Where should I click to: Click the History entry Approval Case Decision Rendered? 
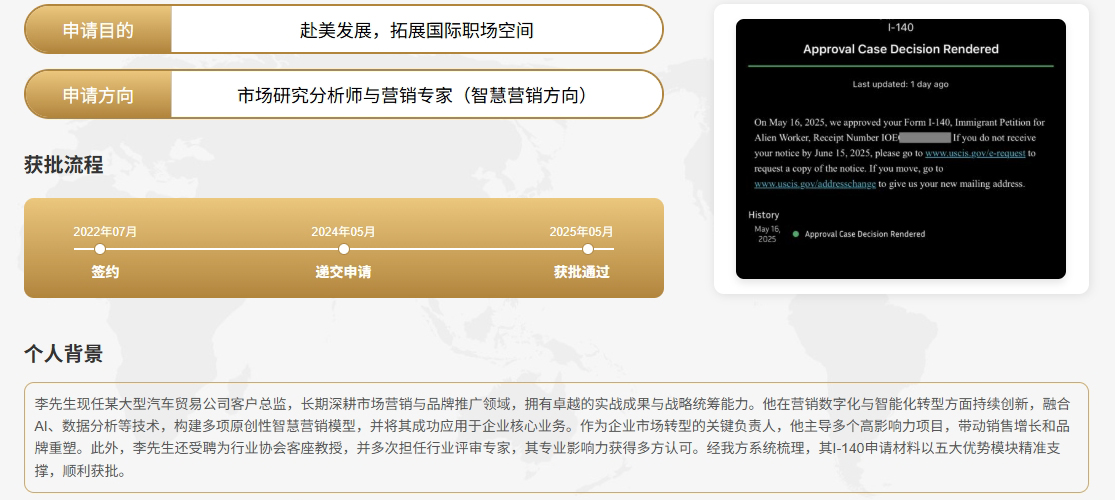pyautogui.click(x=864, y=234)
